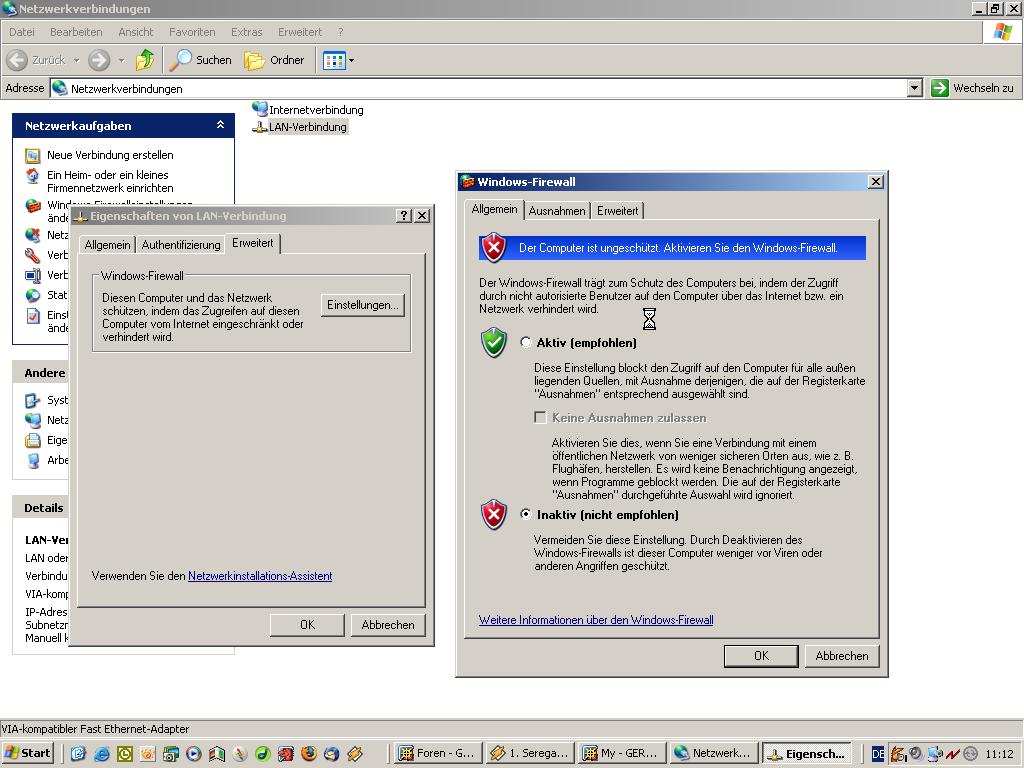Screen dimensions: 1024x768
Task: Click the red shield in the unprotected warning banner
Action: [x=494, y=248]
